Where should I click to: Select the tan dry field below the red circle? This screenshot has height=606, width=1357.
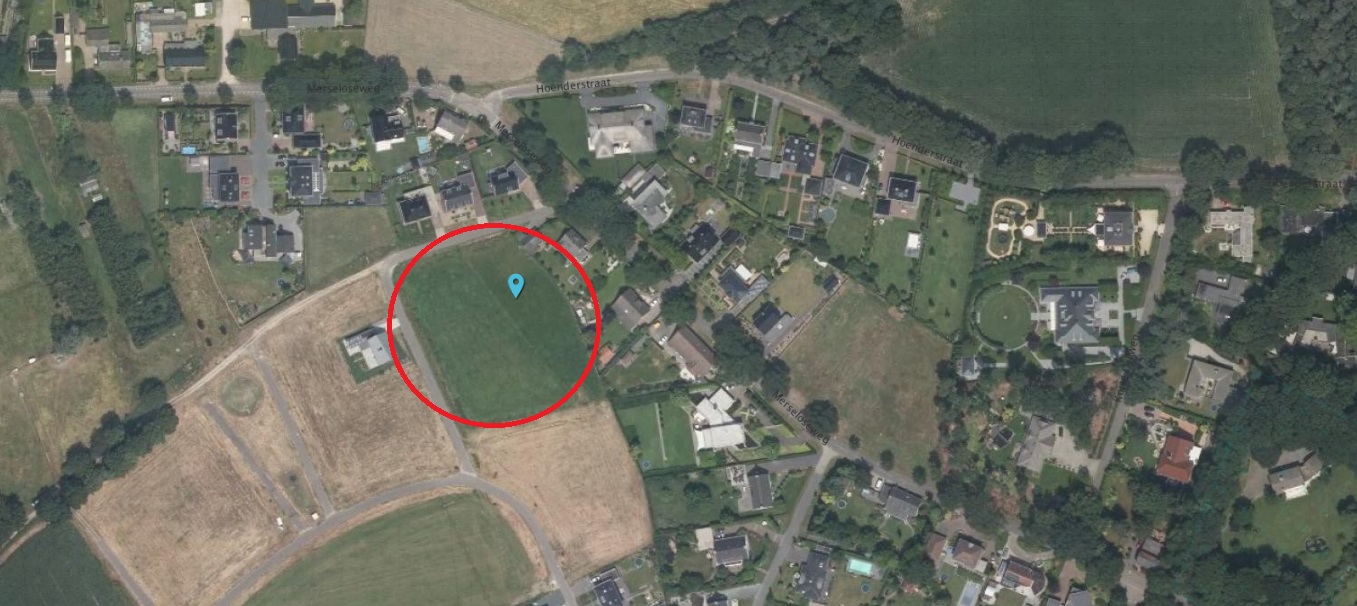[565, 478]
